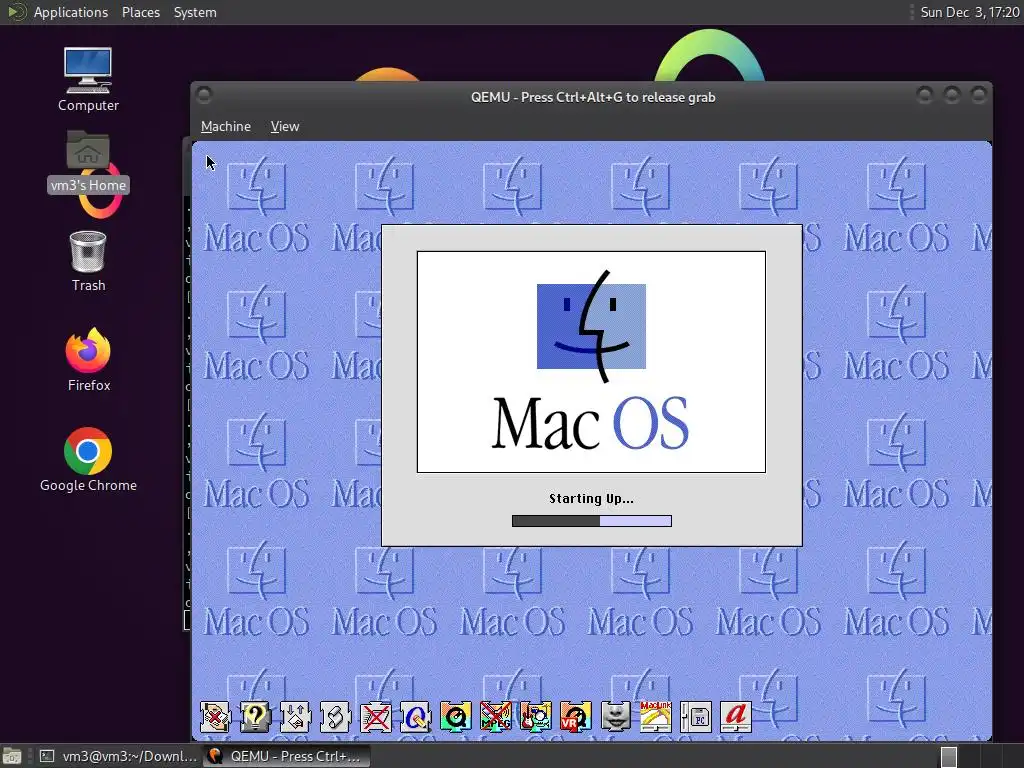Click the MacLink extension icon
Viewport: 1024px width, 768px height.
(656, 716)
